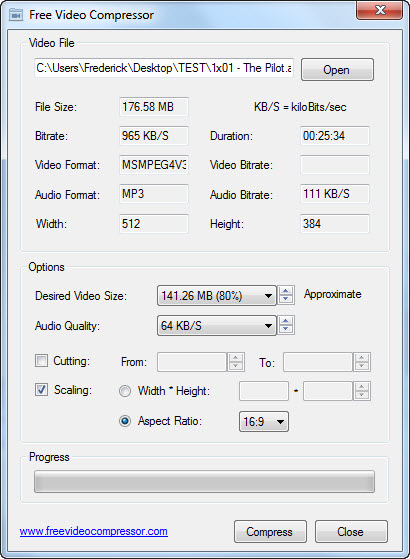This screenshot has width=410, height=559.
Task: Click the Video Format field MSMPEG4V3
Action: click(x=154, y=165)
